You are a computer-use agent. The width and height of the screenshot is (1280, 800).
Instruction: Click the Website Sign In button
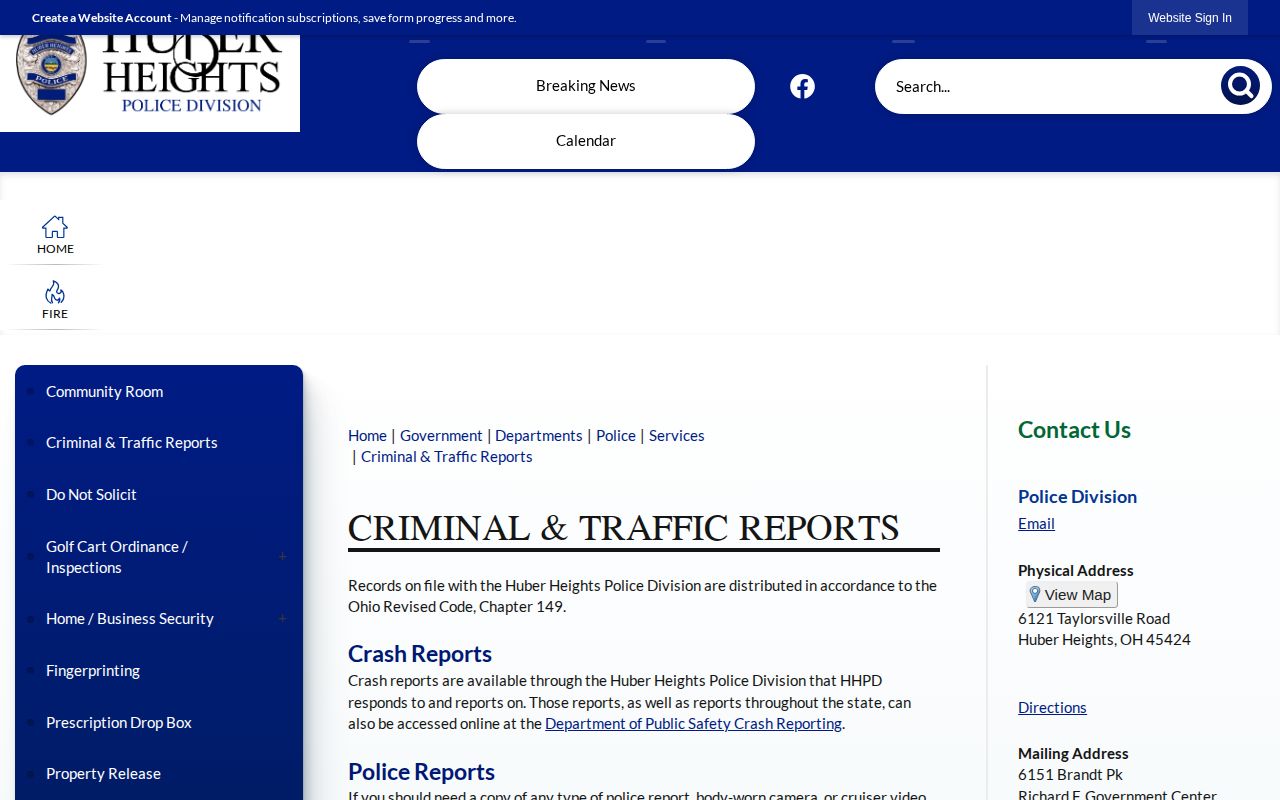pos(1190,17)
